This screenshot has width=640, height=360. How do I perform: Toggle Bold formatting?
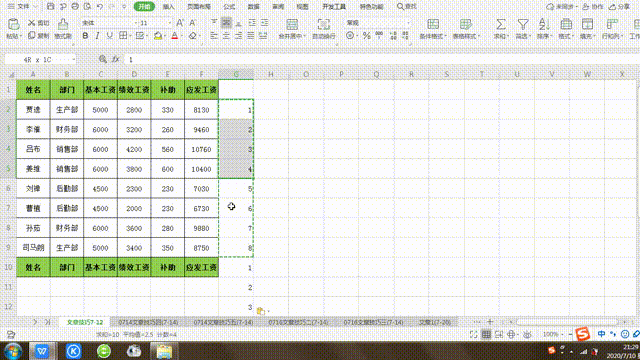[85, 36]
